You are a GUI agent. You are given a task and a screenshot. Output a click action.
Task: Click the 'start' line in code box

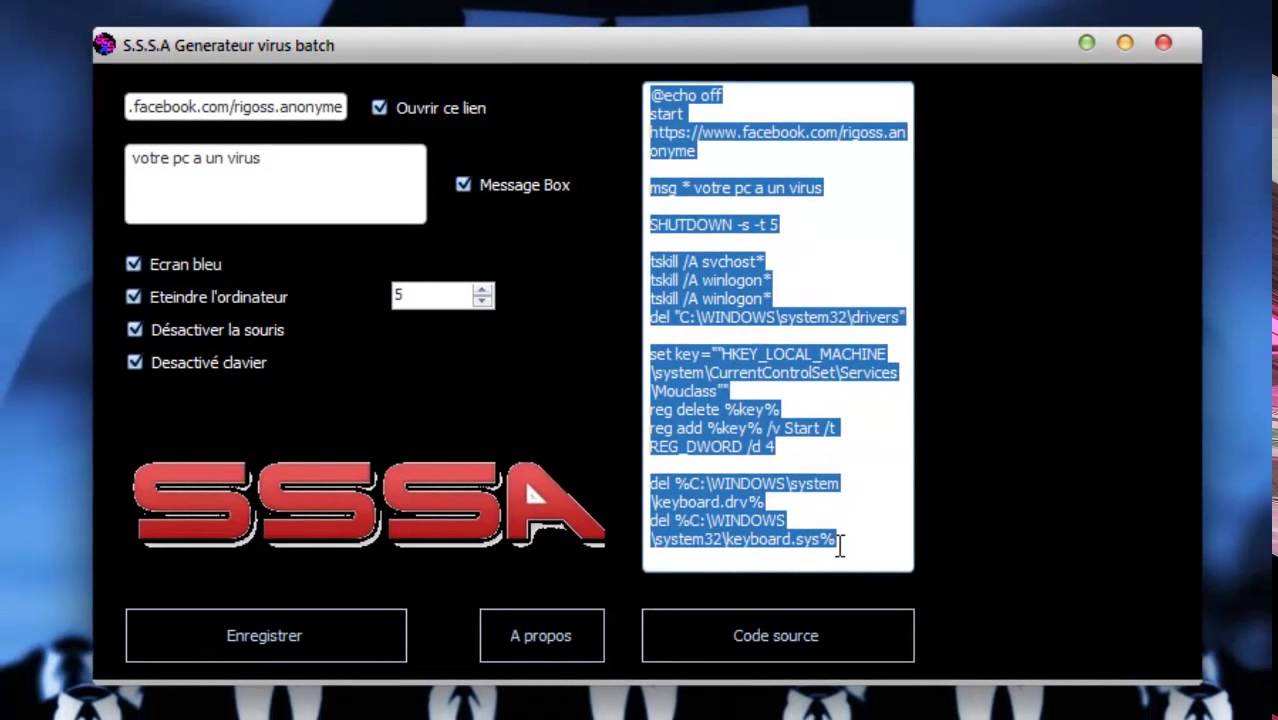click(x=667, y=114)
